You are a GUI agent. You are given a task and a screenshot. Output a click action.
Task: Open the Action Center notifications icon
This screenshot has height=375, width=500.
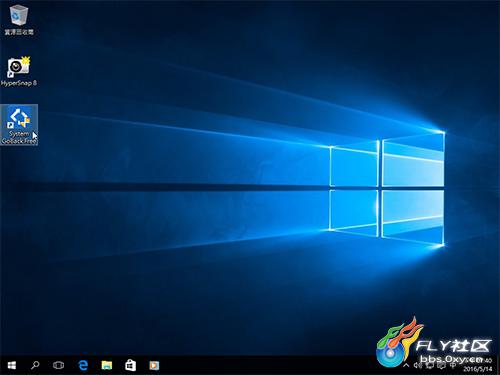tap(441, 365)
